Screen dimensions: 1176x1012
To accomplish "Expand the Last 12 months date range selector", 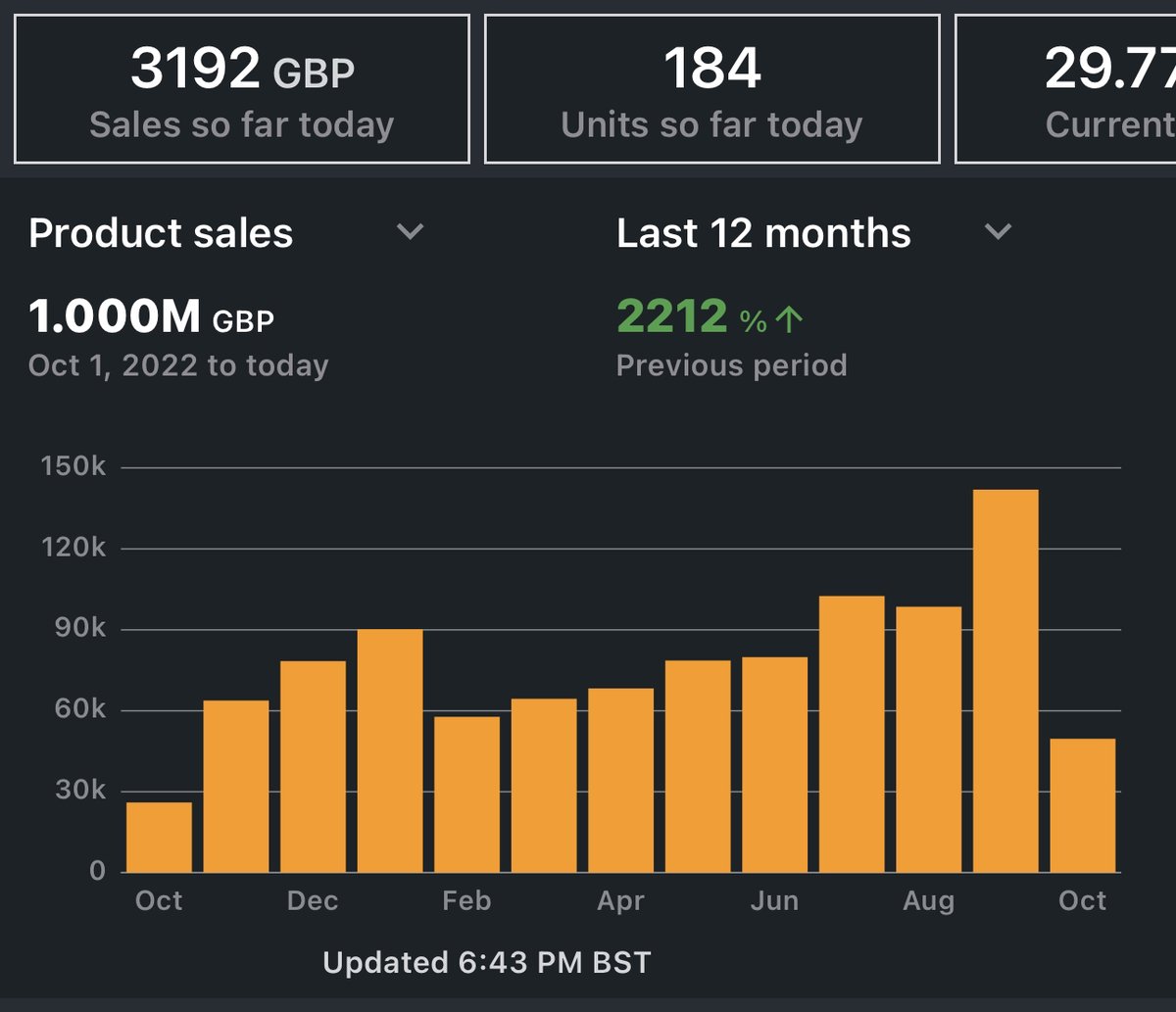I will point(763,233).
